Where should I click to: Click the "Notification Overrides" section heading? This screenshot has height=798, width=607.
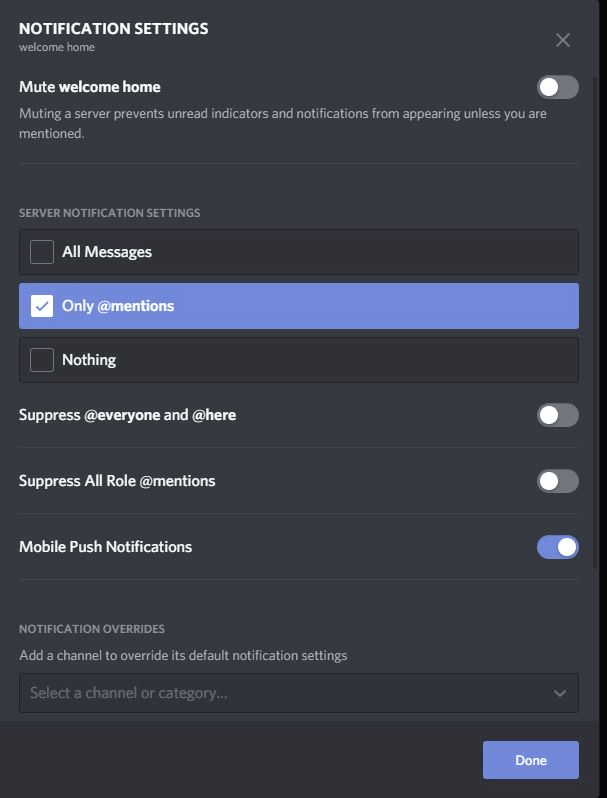[92, 629]
